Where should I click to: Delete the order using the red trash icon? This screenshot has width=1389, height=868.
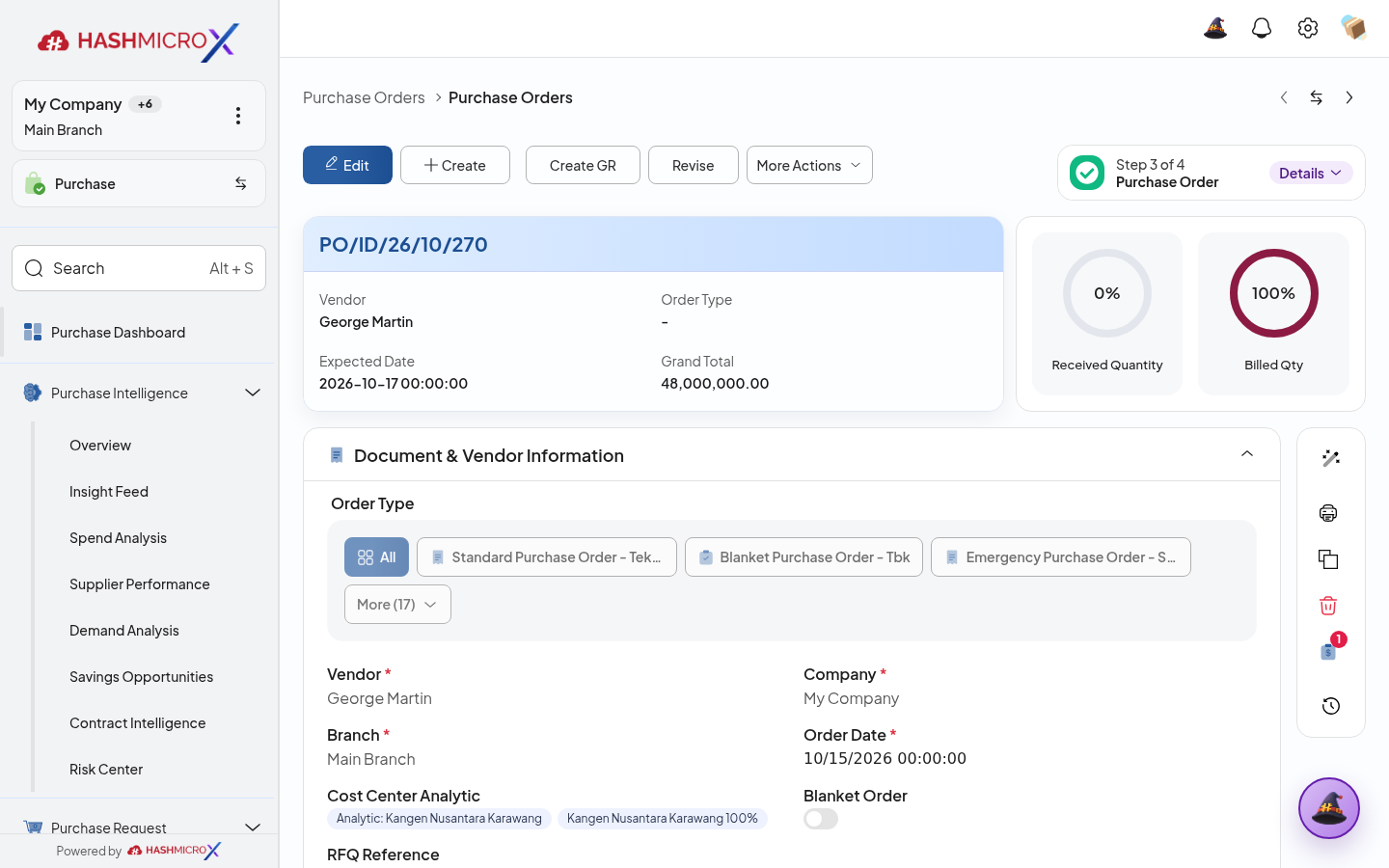click(x=1328, y=606)
